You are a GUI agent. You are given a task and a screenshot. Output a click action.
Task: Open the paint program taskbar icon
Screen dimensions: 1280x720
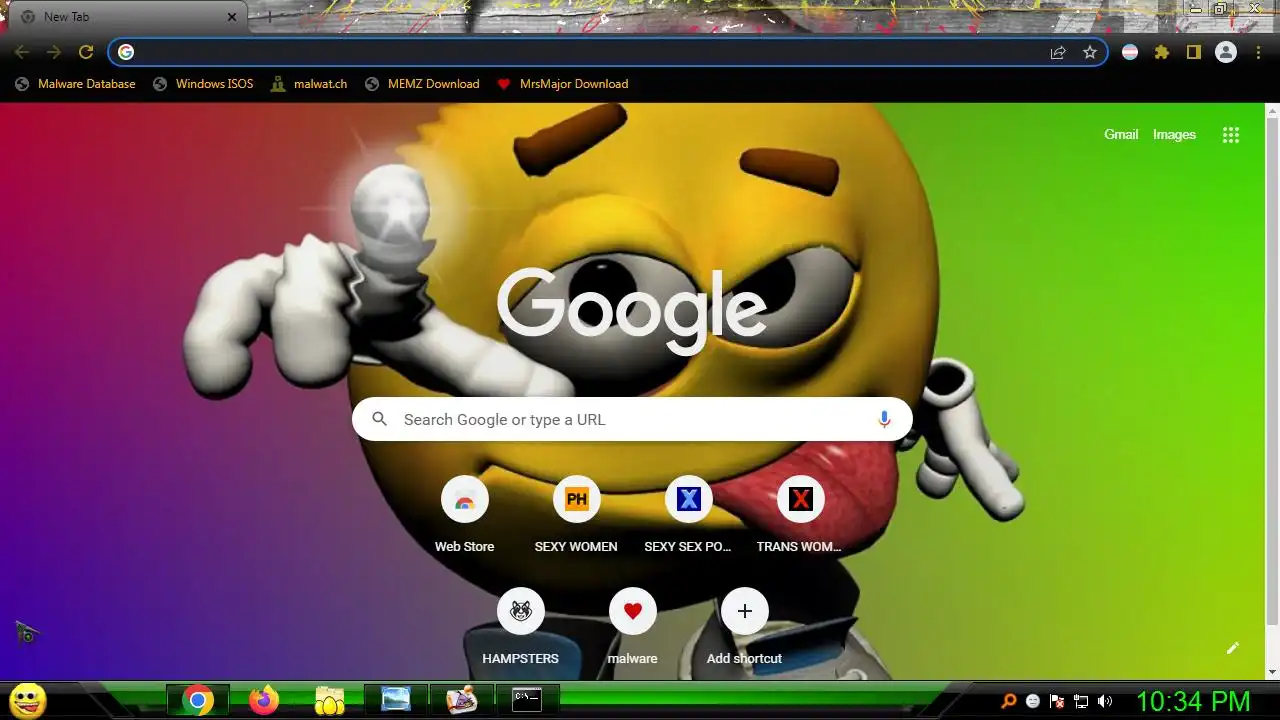tap(462, 701)
